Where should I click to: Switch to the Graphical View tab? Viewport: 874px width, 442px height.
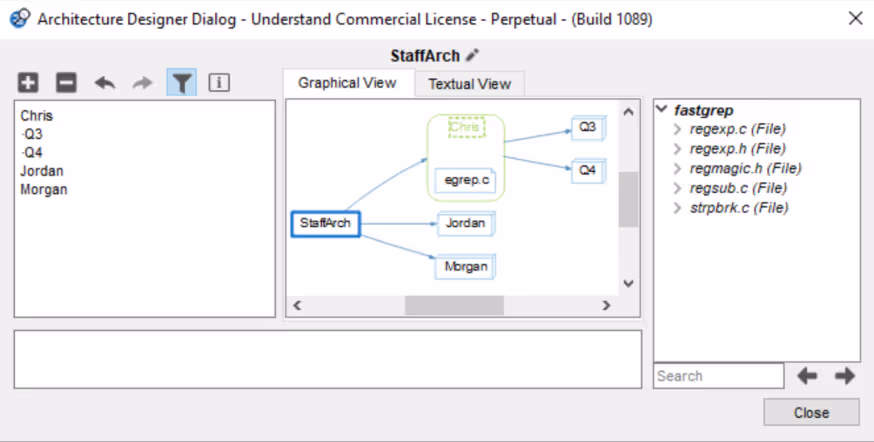pyautogui.click(x=347, y=83)
